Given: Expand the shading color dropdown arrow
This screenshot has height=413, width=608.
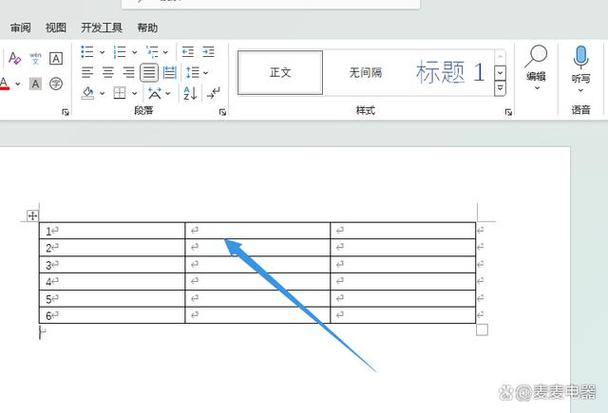Looking at the screenshot, I should [102, 93].
